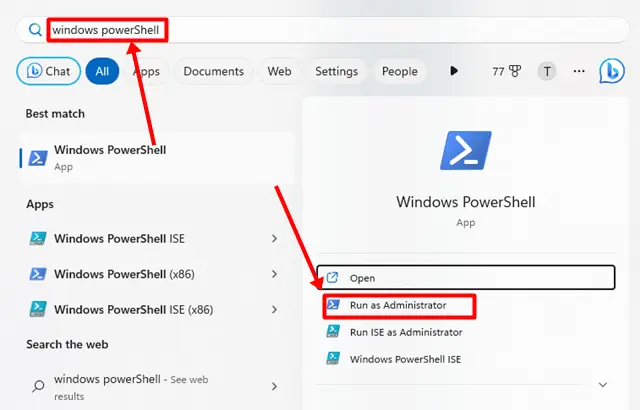Image resolution: width=640 pixels, height=410 pixels.
Task: Switch to the Apps filter tab
Action: (146, 71)
